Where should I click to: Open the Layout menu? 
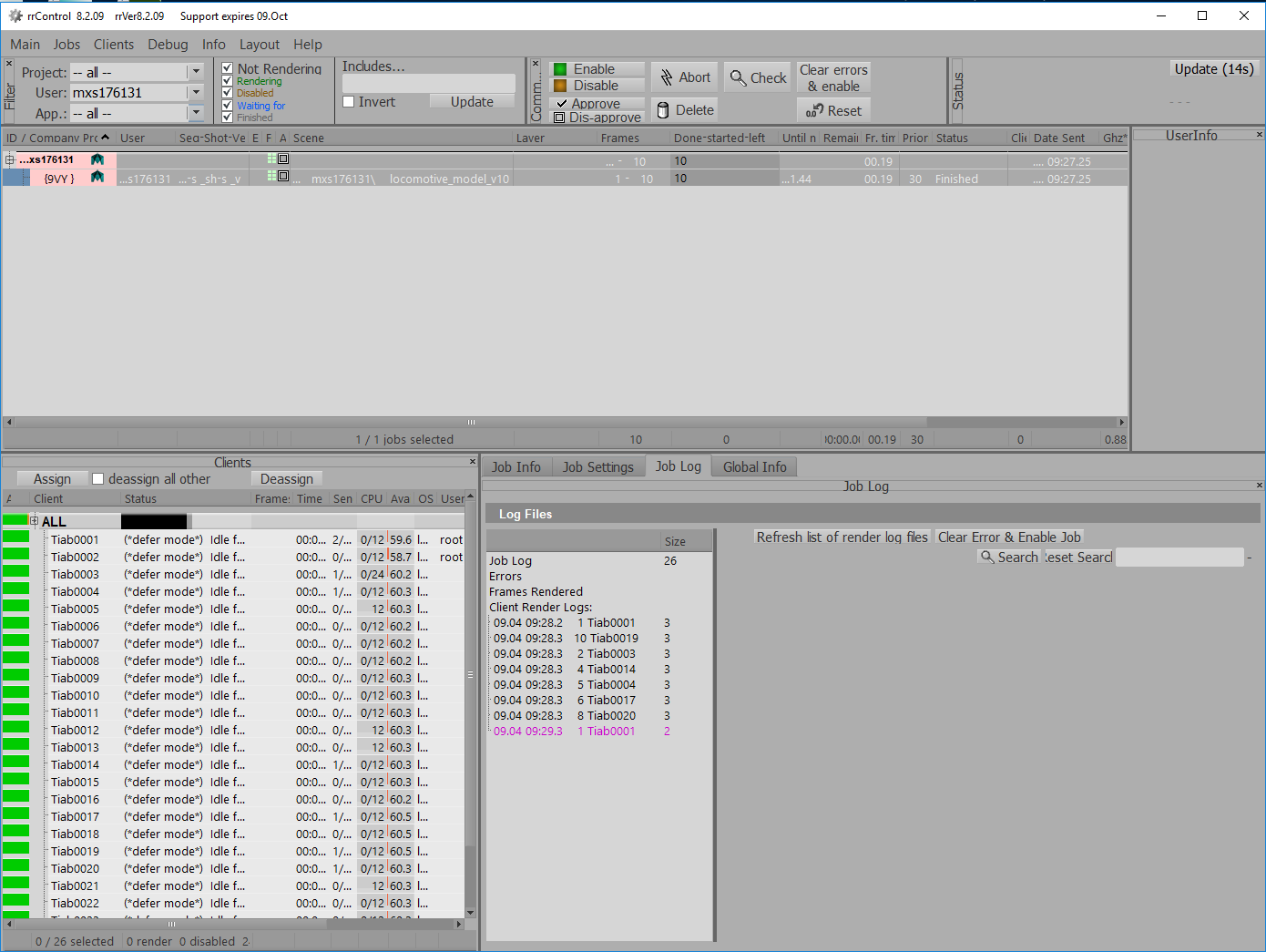(260, 45)
